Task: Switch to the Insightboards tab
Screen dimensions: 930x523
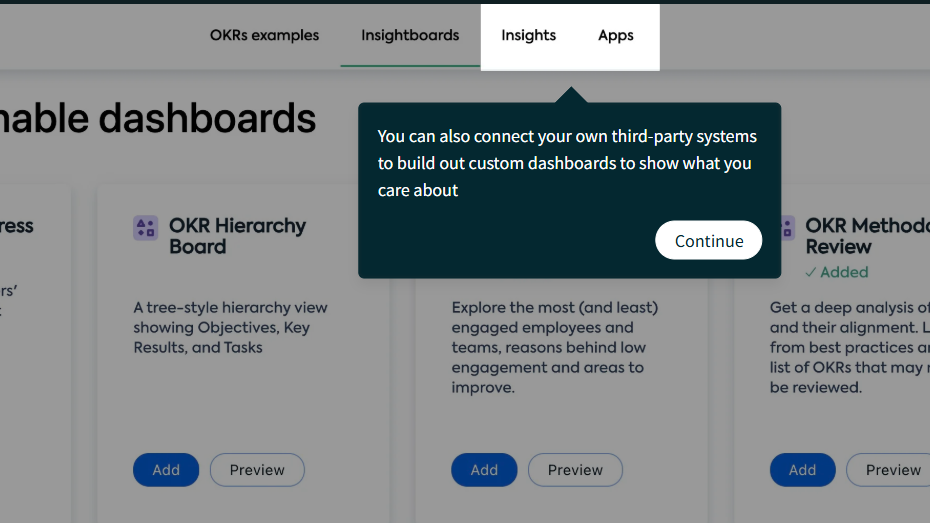Action: coord(410,36)
